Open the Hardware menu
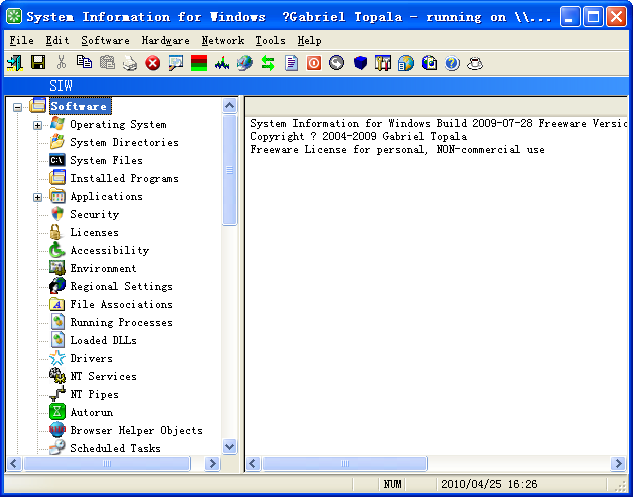Screen dimensions: 633x497 (165, 40)
